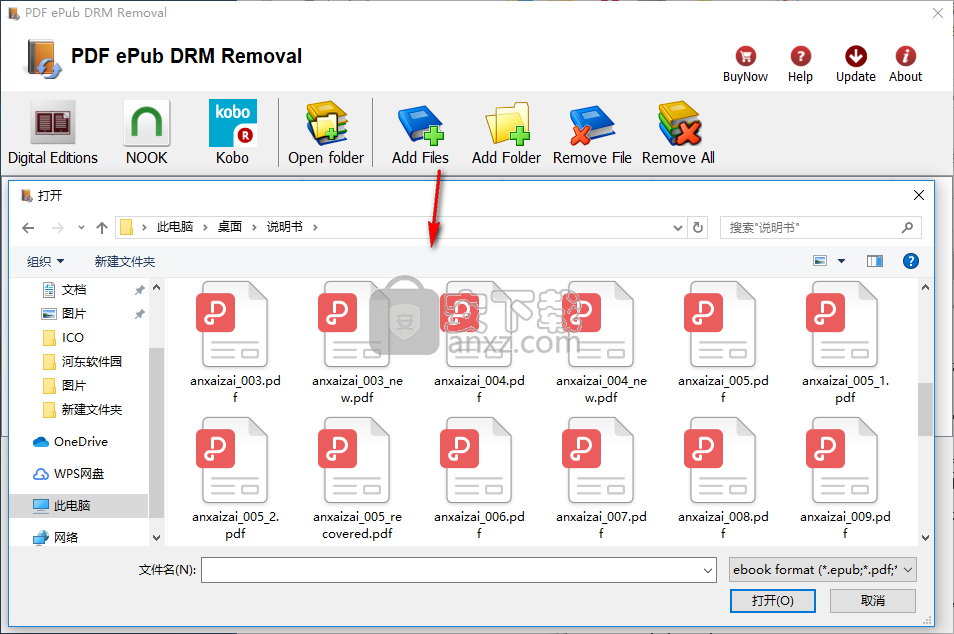Select file anxaizai_005_1.pdf
The image size is (954, 634).
pyautogui.click(x=845, y=343)
